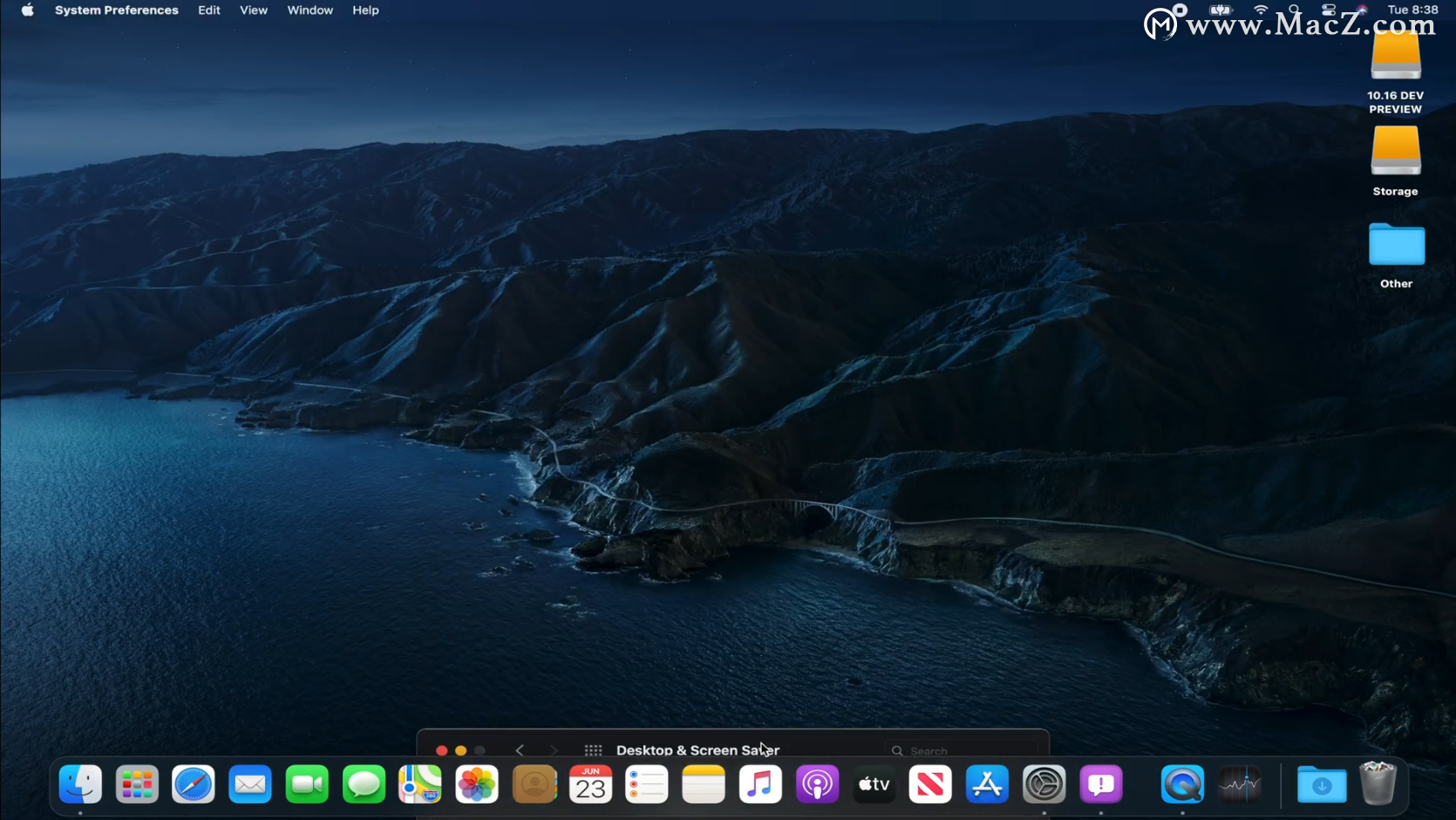Image resolution: width=1456 pixels, height=820 pixels.
Task: Open the Apple TV app
Action: tap(874, 784)
